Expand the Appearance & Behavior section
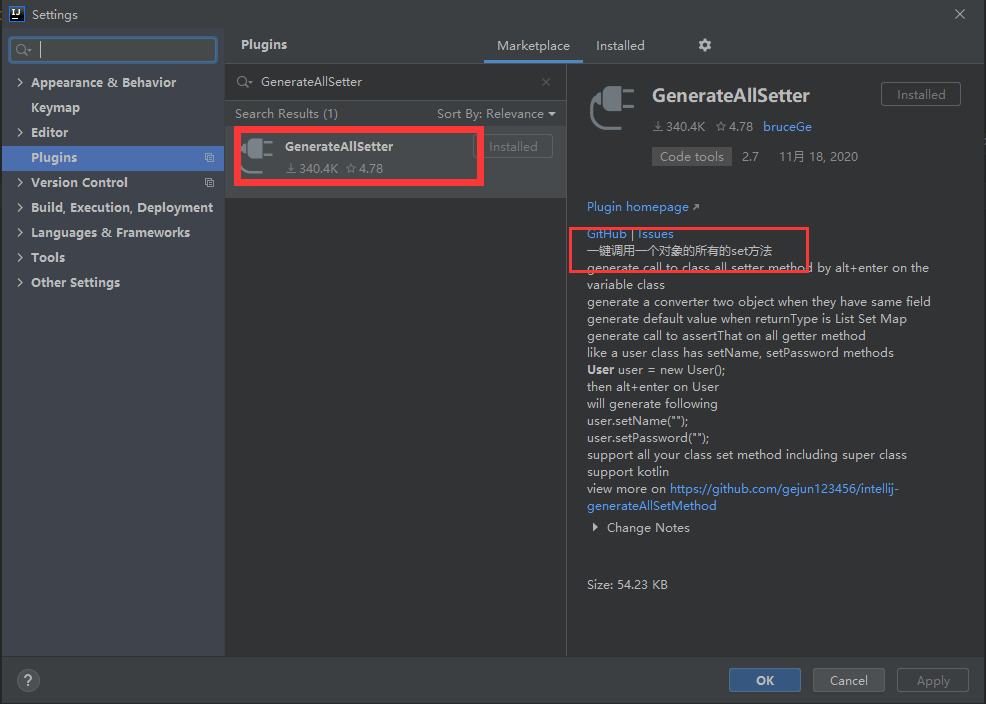986x704 pixels. click(20, 82)
